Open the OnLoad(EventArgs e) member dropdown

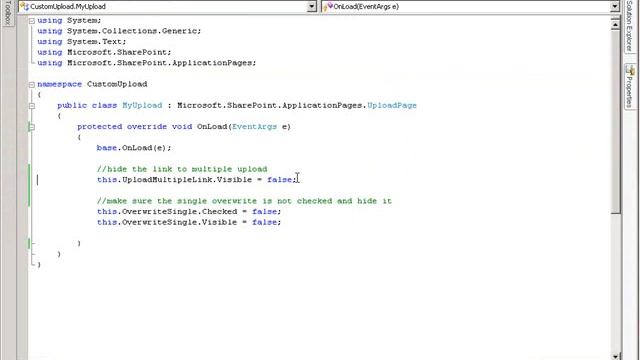tap(615, 7)
